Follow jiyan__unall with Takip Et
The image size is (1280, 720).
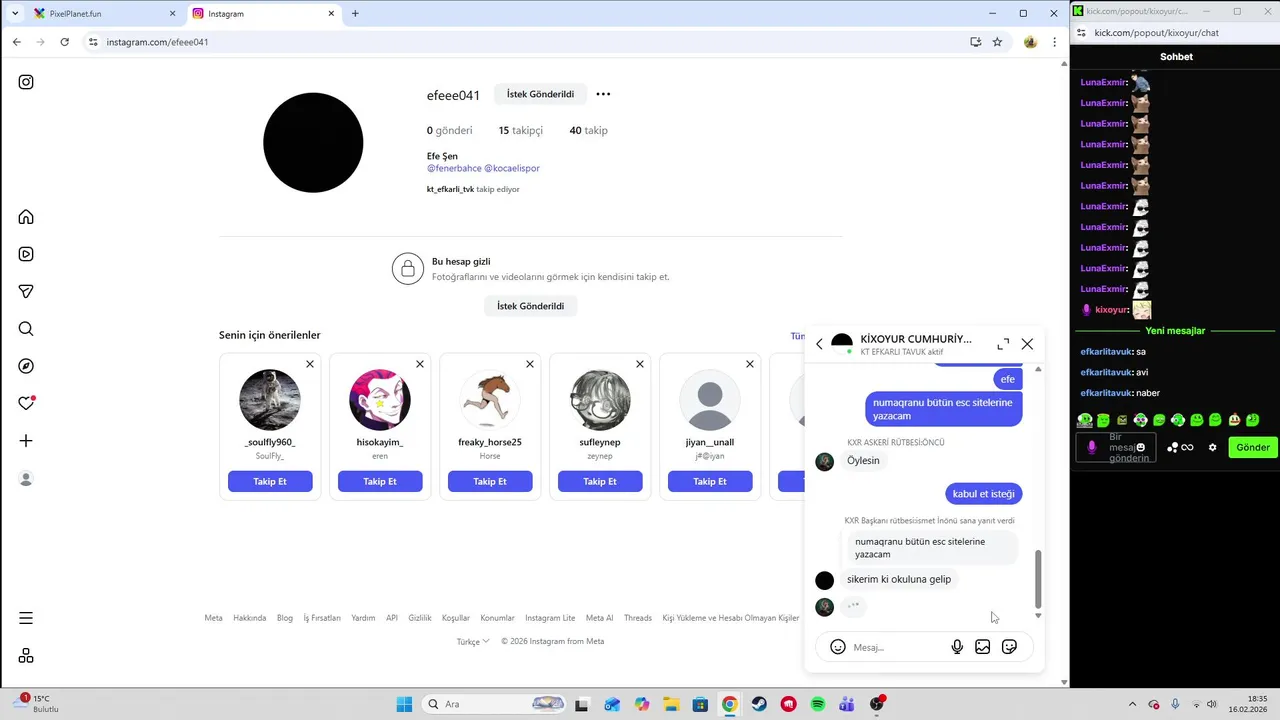(710, 481)
